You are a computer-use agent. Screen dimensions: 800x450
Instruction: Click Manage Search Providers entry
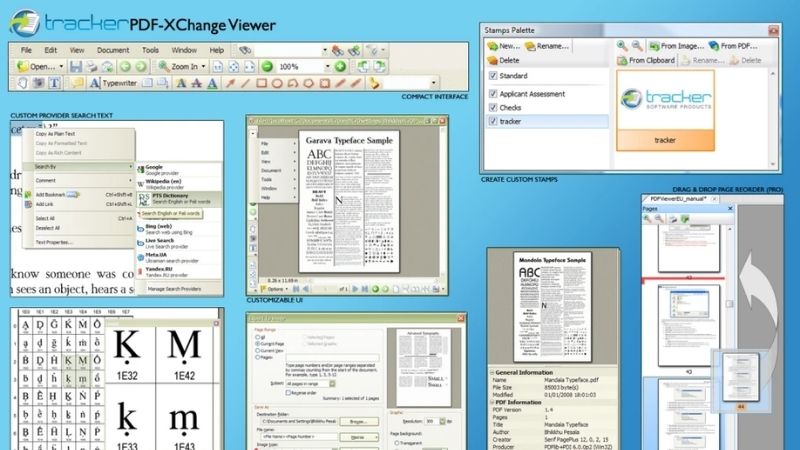[174, 289]
